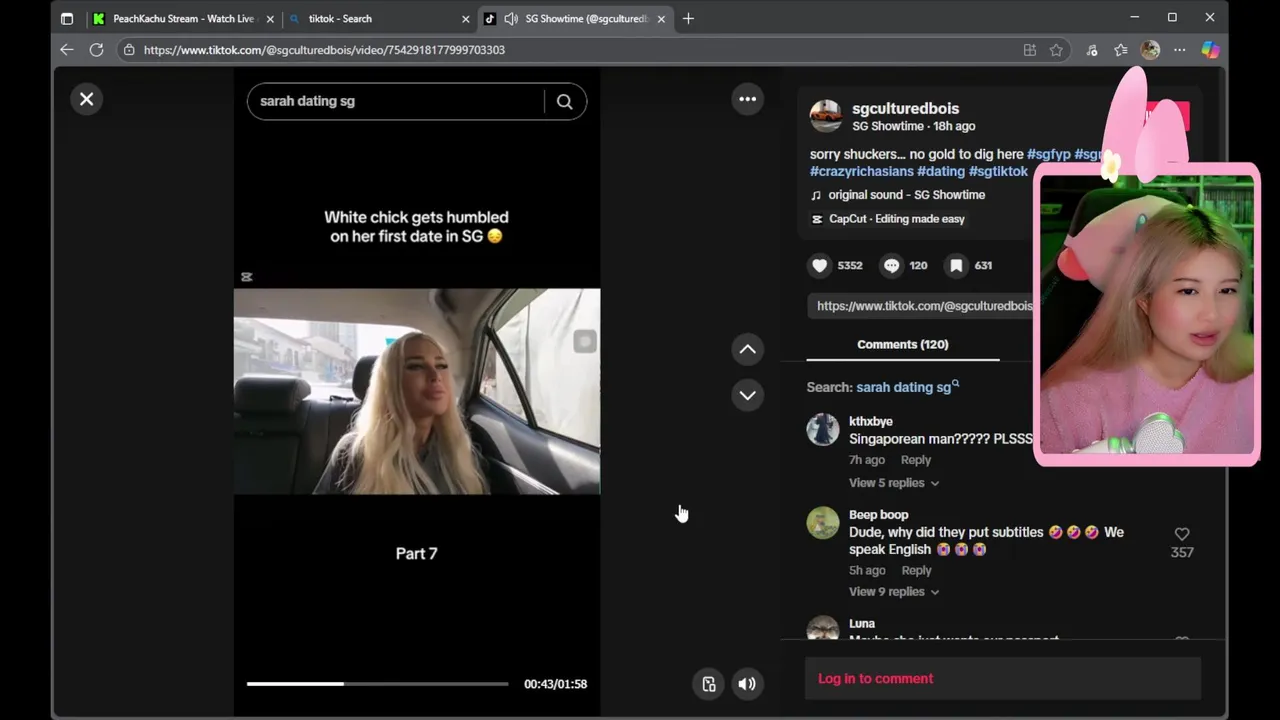Click Luna commenter name
Image resolution: width=1280 pixels, height=720 pixels.
tap(861, 623)
